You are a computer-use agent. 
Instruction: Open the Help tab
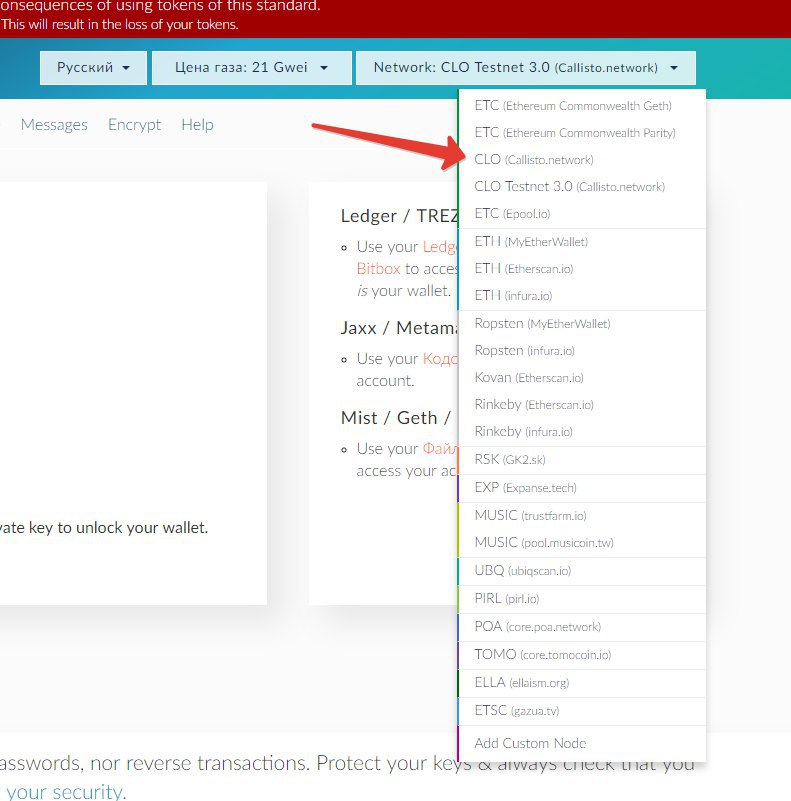pyautogui.click(x=197, y=125)
